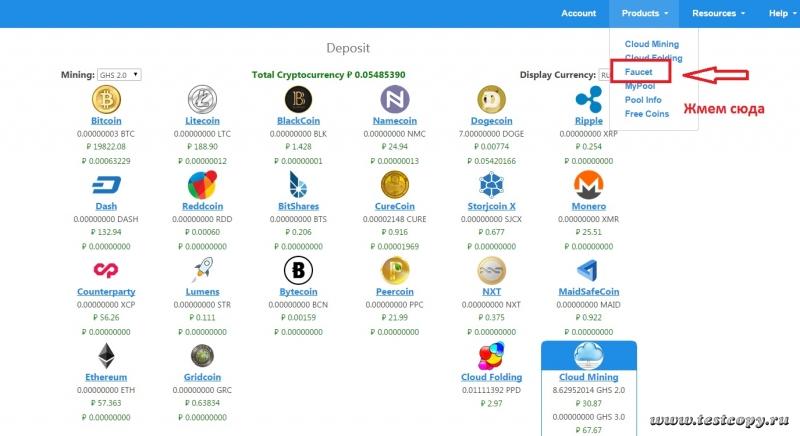Open the CureCoin text link
800x436 pixels.
394,206
